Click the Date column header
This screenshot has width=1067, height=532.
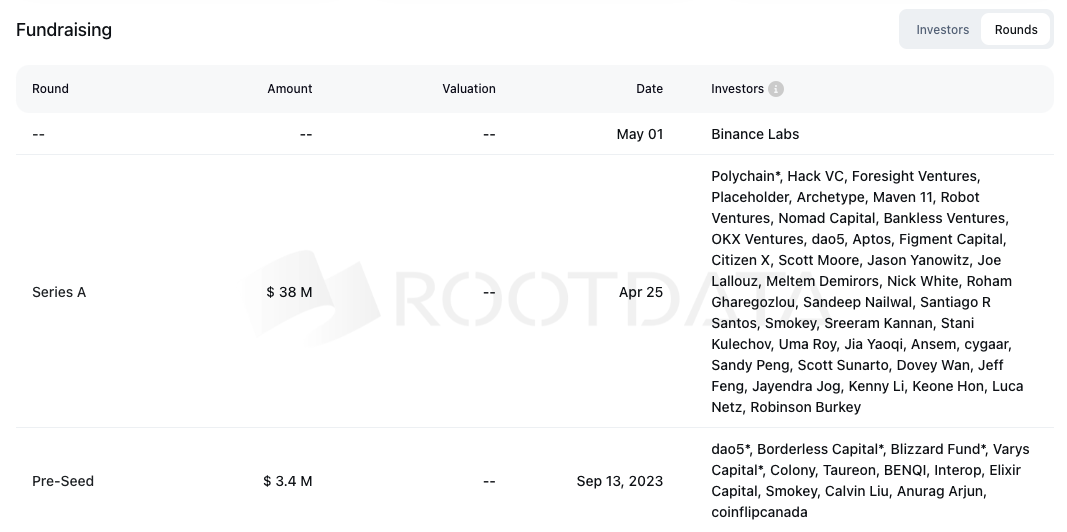point(649,89)
